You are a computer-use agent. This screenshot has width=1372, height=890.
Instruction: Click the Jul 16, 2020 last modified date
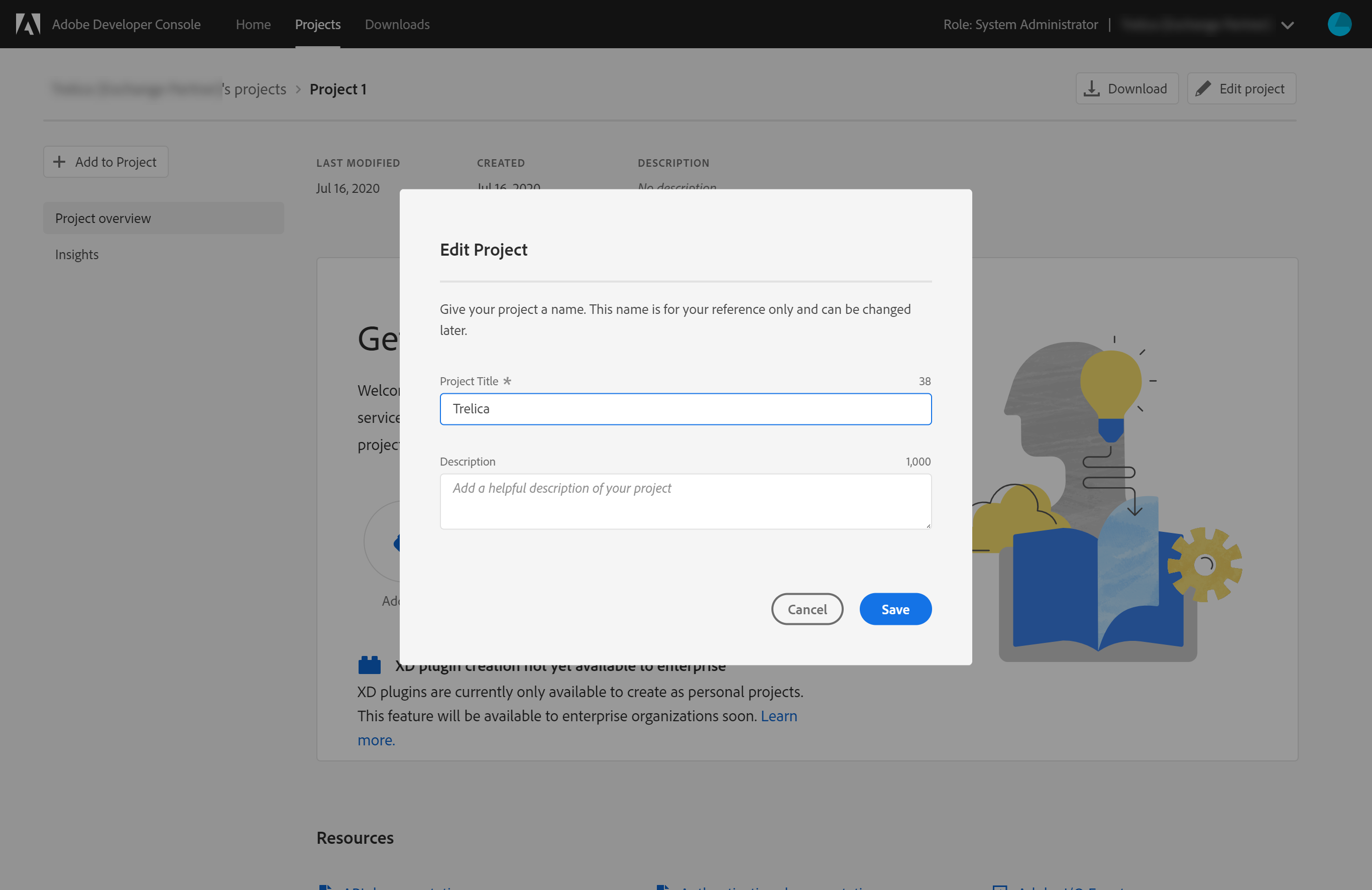(x=348, y=188)
